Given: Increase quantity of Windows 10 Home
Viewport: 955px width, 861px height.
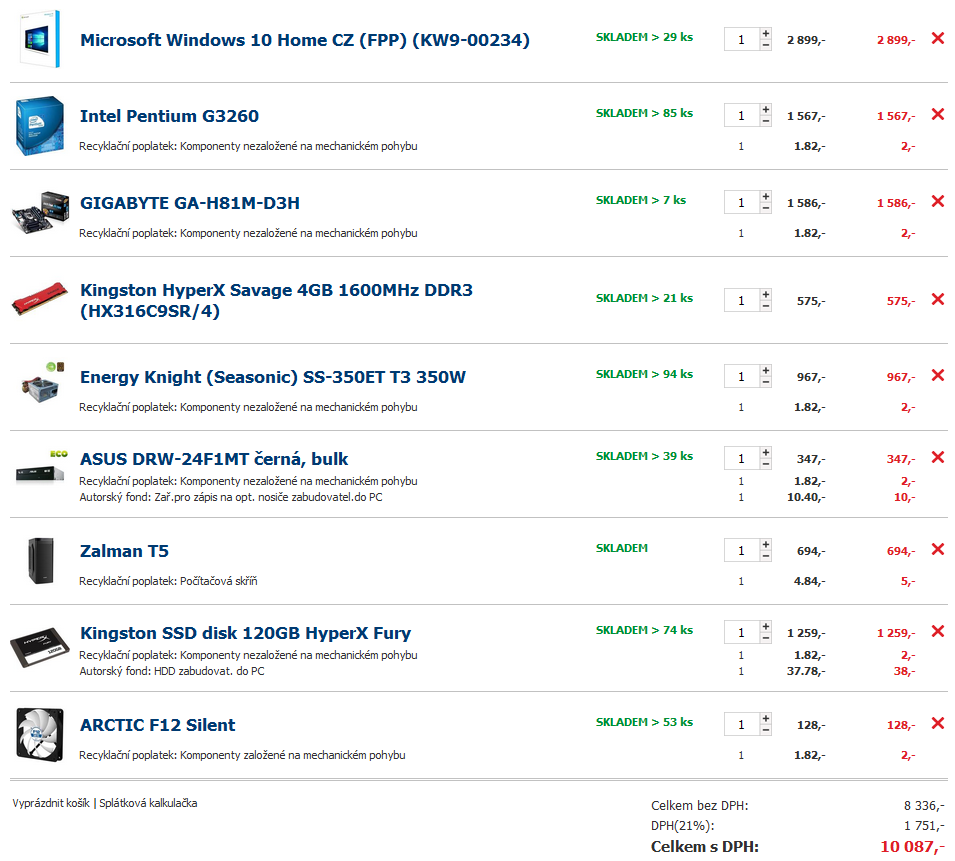Looking at the screenshot, I should (766, 33).
